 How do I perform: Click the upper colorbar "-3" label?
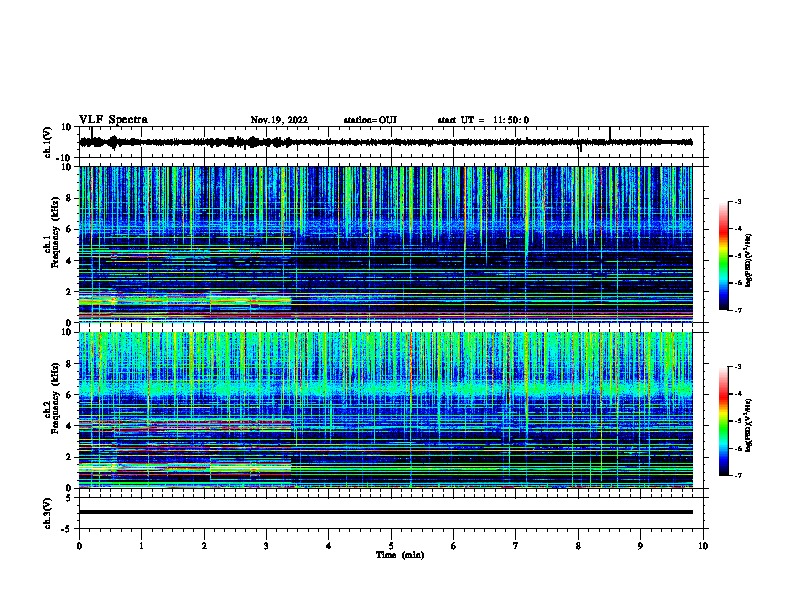737,201
